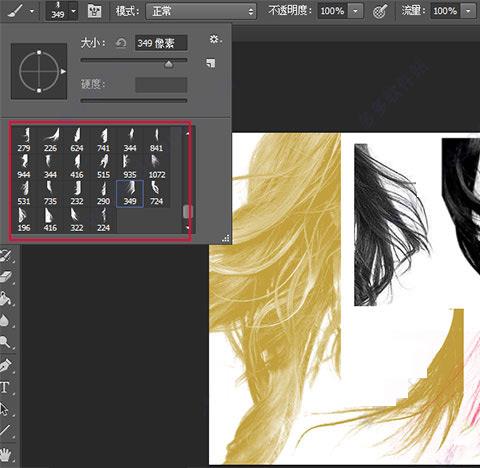This screenshot has width=480, height=468.
Task: Toggle the brush panel button
Action: pyautogui.click(x=94, y=11)
